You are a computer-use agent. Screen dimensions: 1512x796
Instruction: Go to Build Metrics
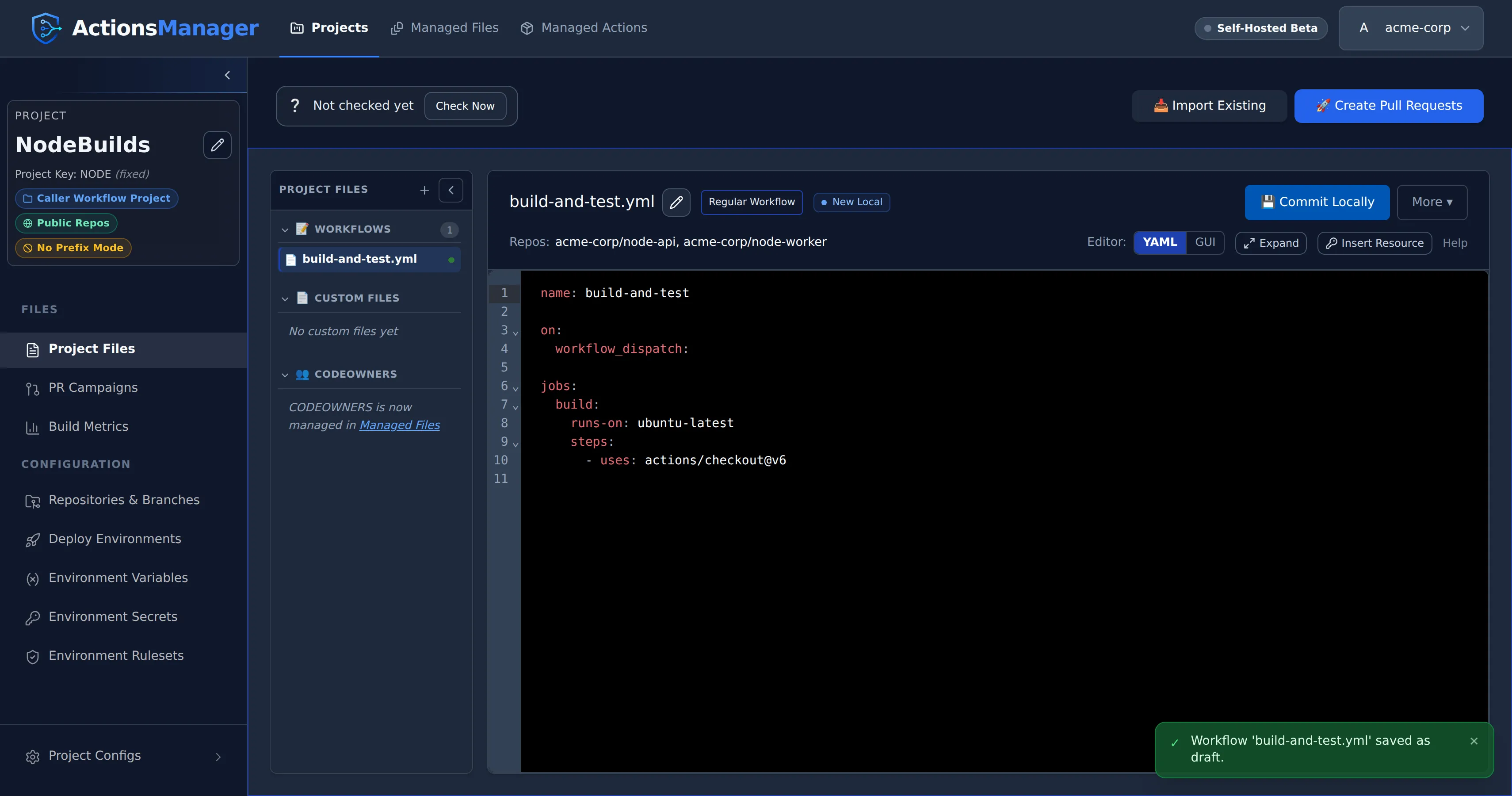[x=123, y=426]
